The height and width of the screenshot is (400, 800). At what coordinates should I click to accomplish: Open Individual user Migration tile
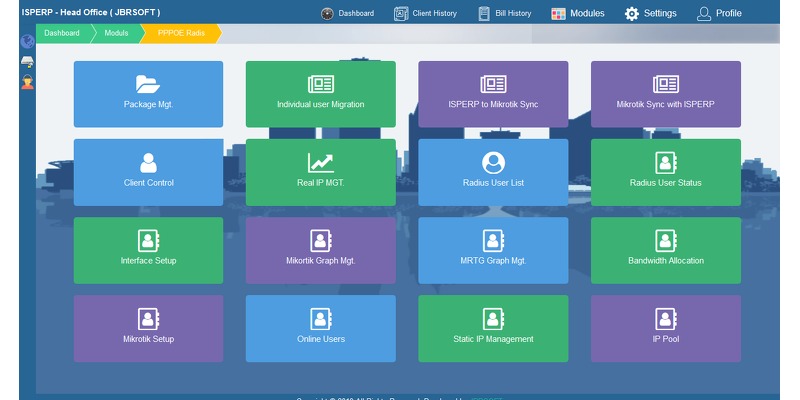320,93
